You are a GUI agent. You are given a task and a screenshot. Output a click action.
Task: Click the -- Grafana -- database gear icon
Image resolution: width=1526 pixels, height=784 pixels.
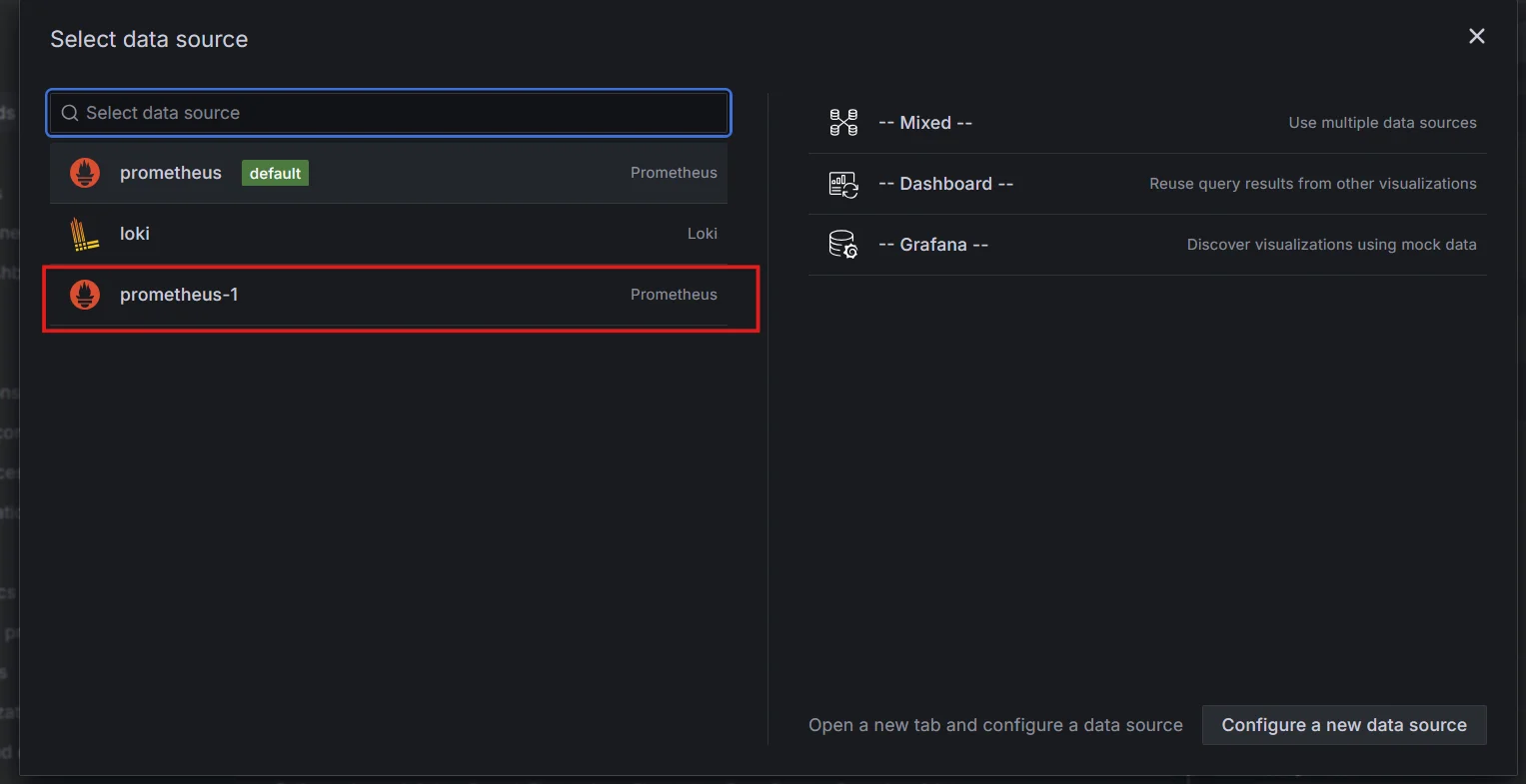coord(842,244)
